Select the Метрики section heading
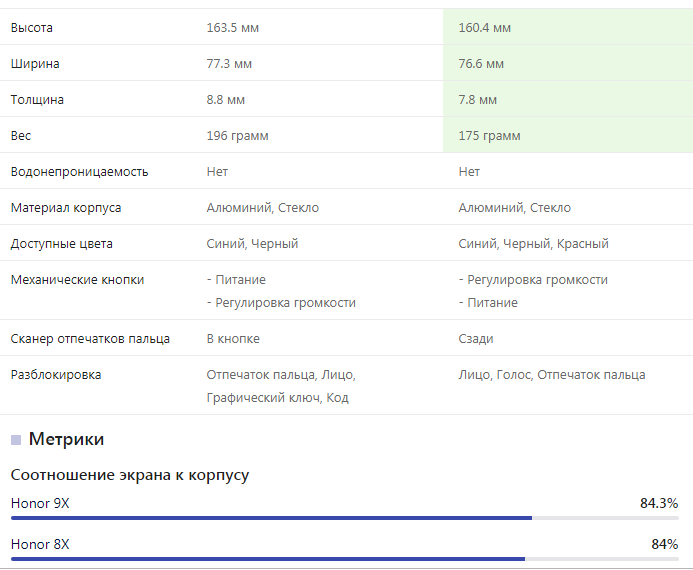 66,439
